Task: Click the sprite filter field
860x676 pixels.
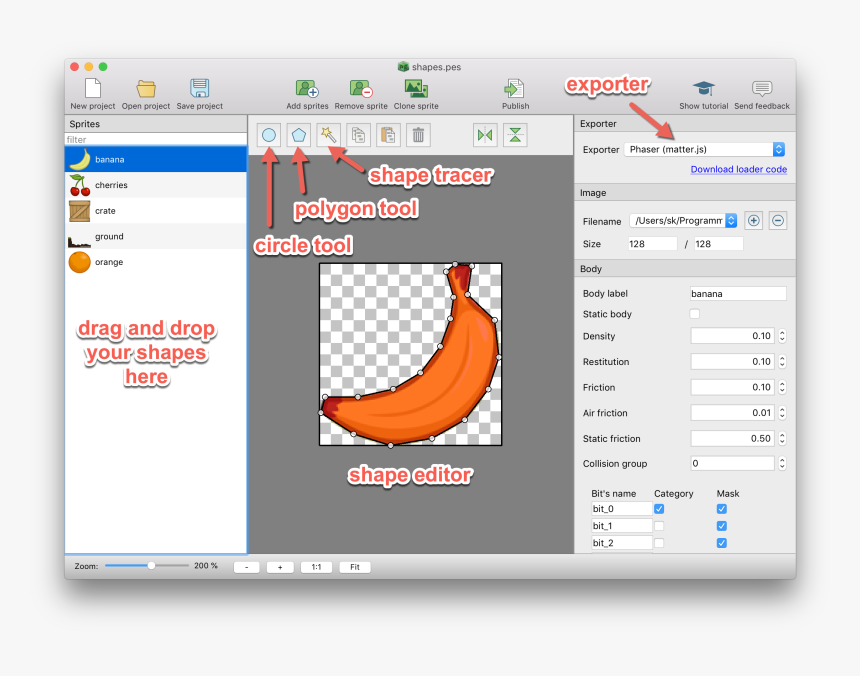Action: (x=156, y=139)
